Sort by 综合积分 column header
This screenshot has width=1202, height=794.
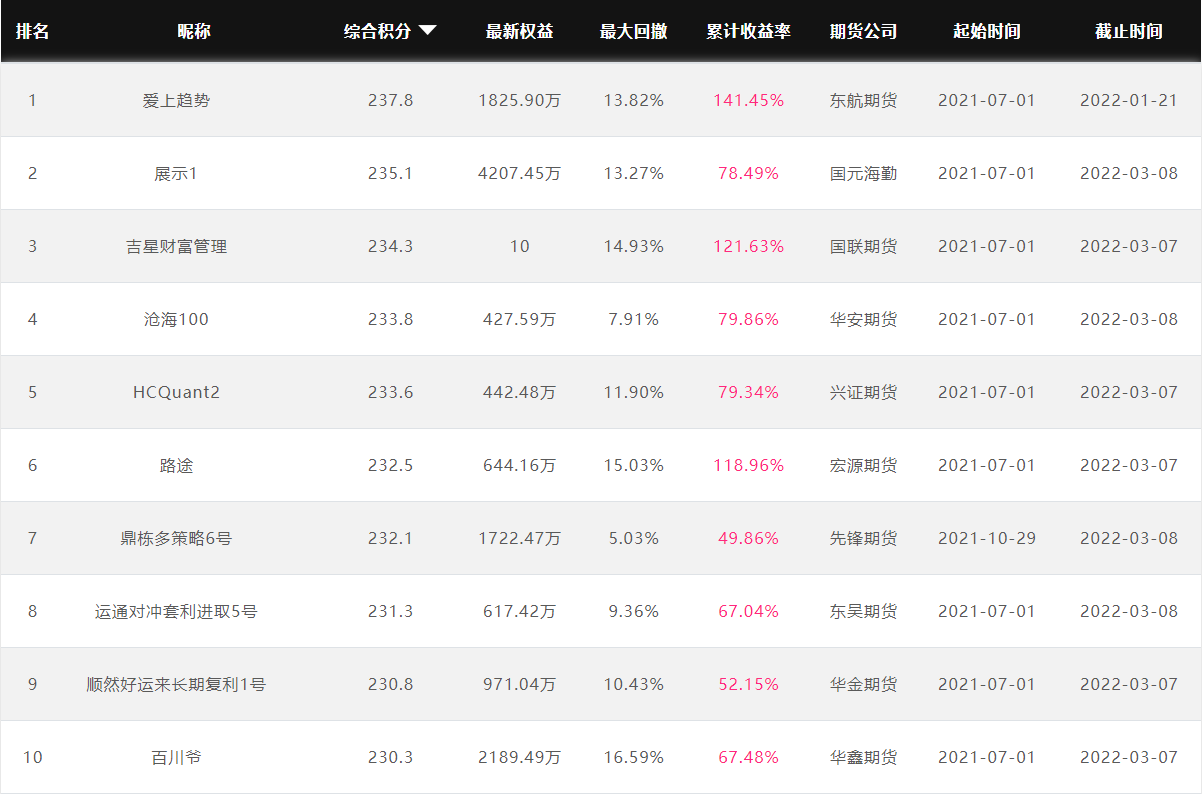click(x=378, y=31)
